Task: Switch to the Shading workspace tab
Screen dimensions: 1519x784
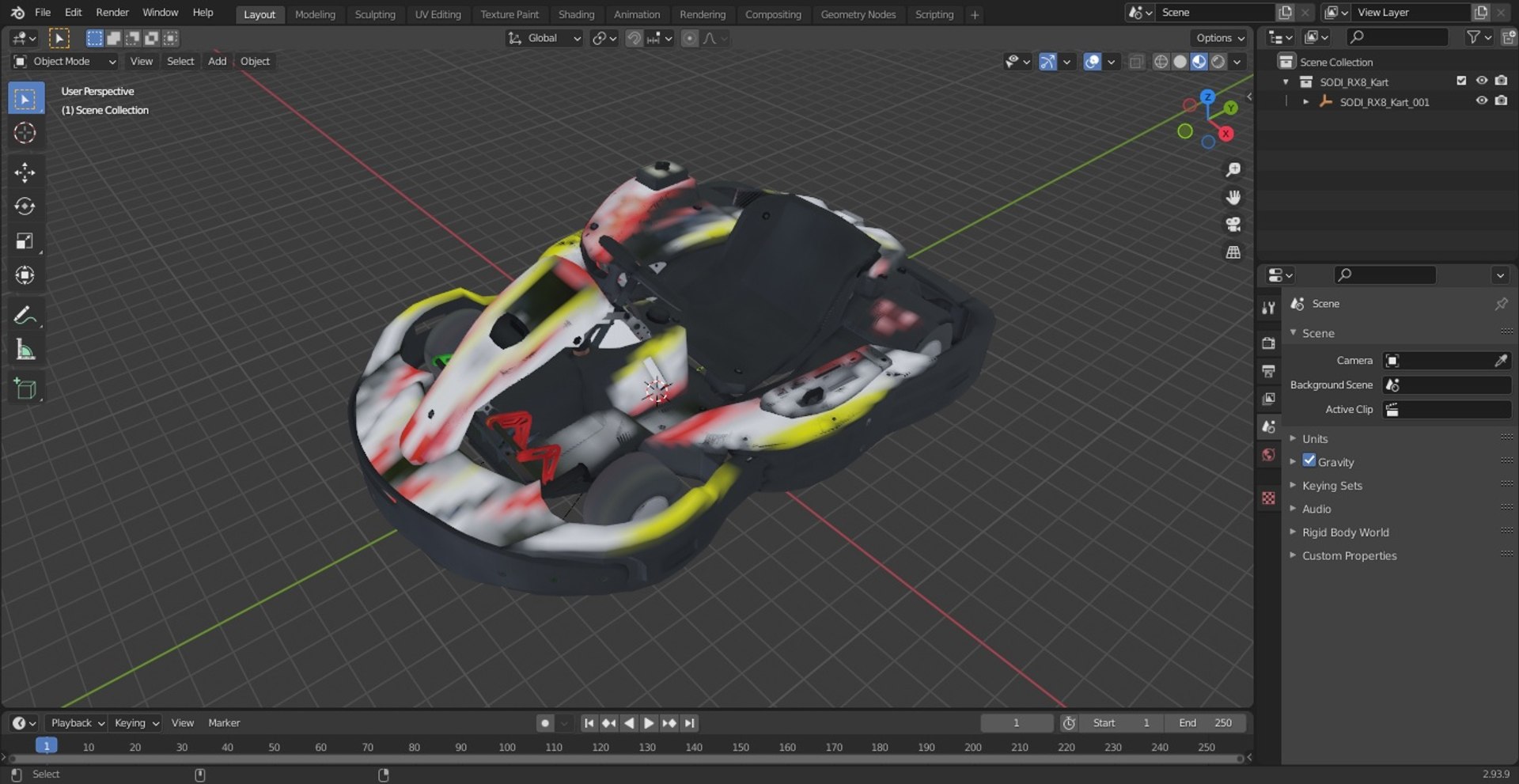Action: pos(576,14)
